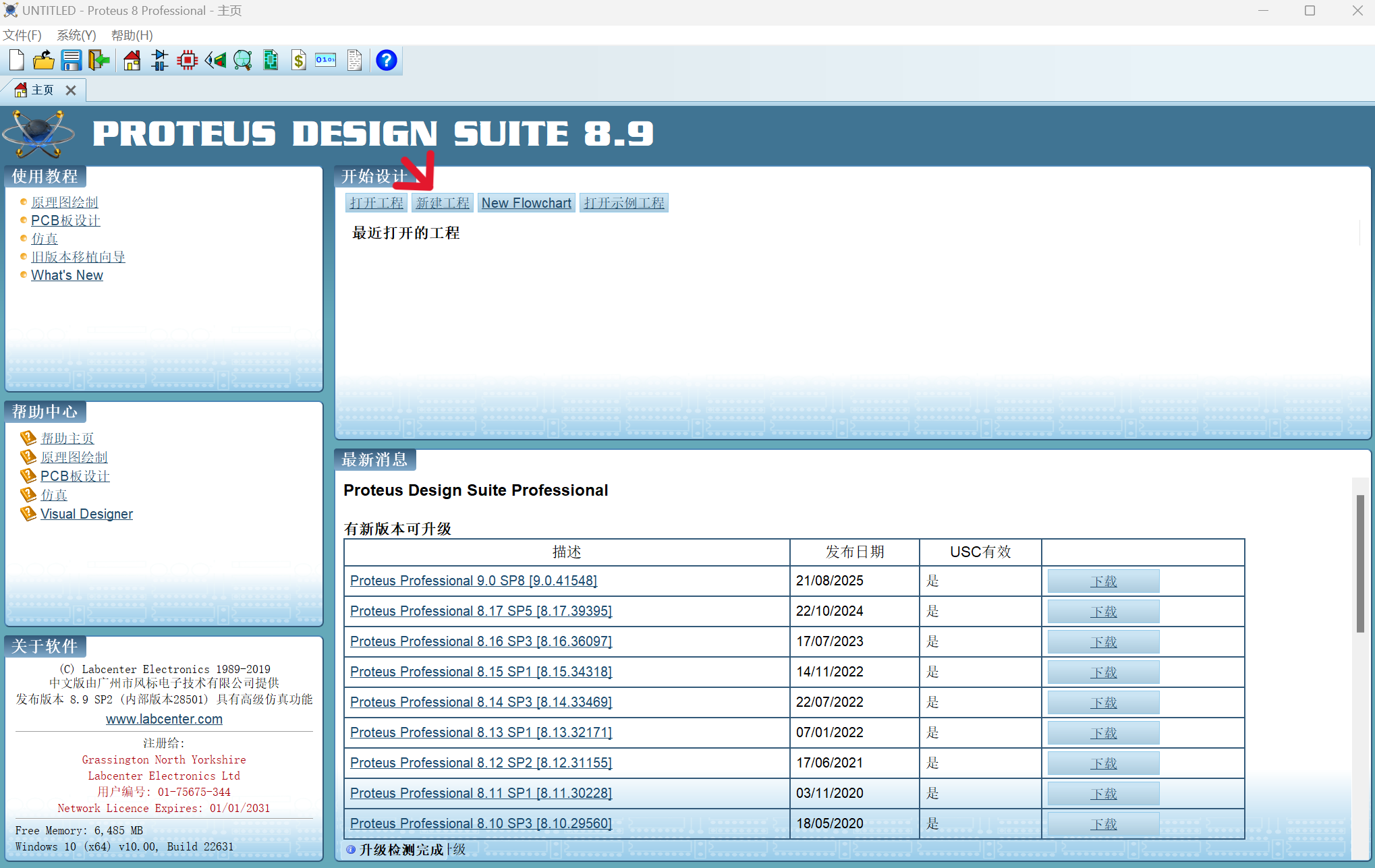1375x868 pixels.
Task: Click the book icon beside 帮助主页
Action: [x=28, y=438]
